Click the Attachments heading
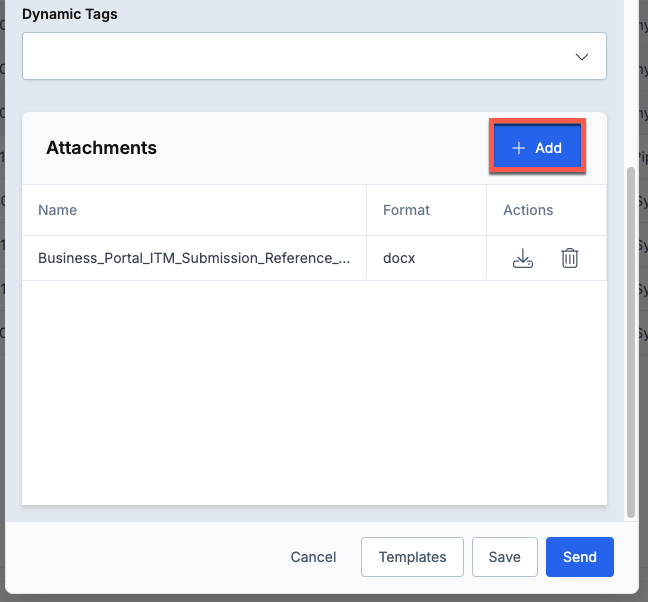 pyautogui.click(x=101, y=148)
